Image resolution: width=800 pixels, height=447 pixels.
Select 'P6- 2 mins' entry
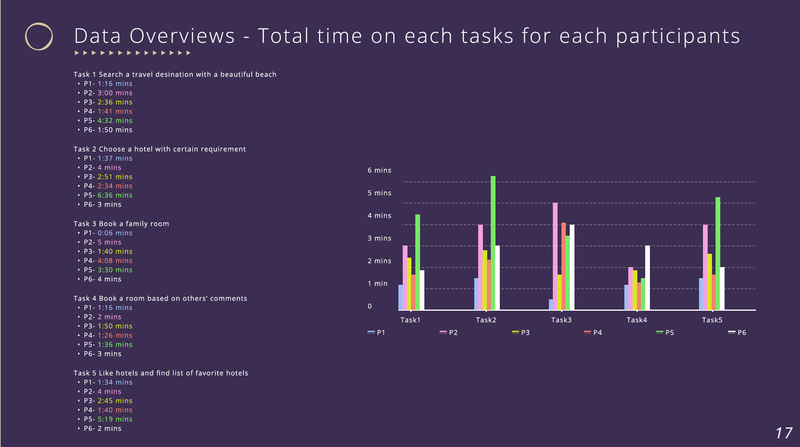coord(103,429)
